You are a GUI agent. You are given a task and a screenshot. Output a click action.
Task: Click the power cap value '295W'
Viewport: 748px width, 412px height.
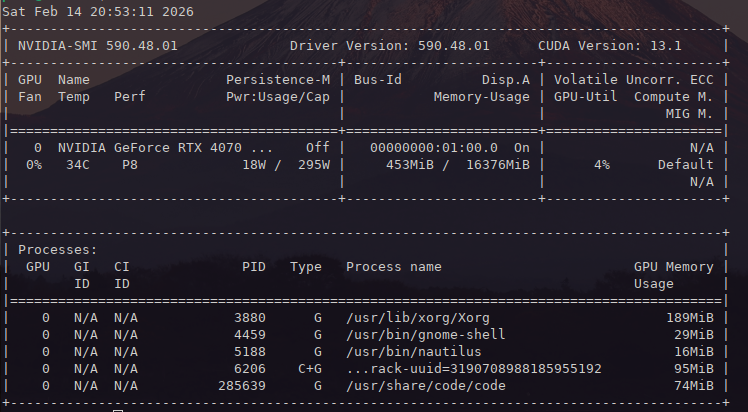[314, 165]
